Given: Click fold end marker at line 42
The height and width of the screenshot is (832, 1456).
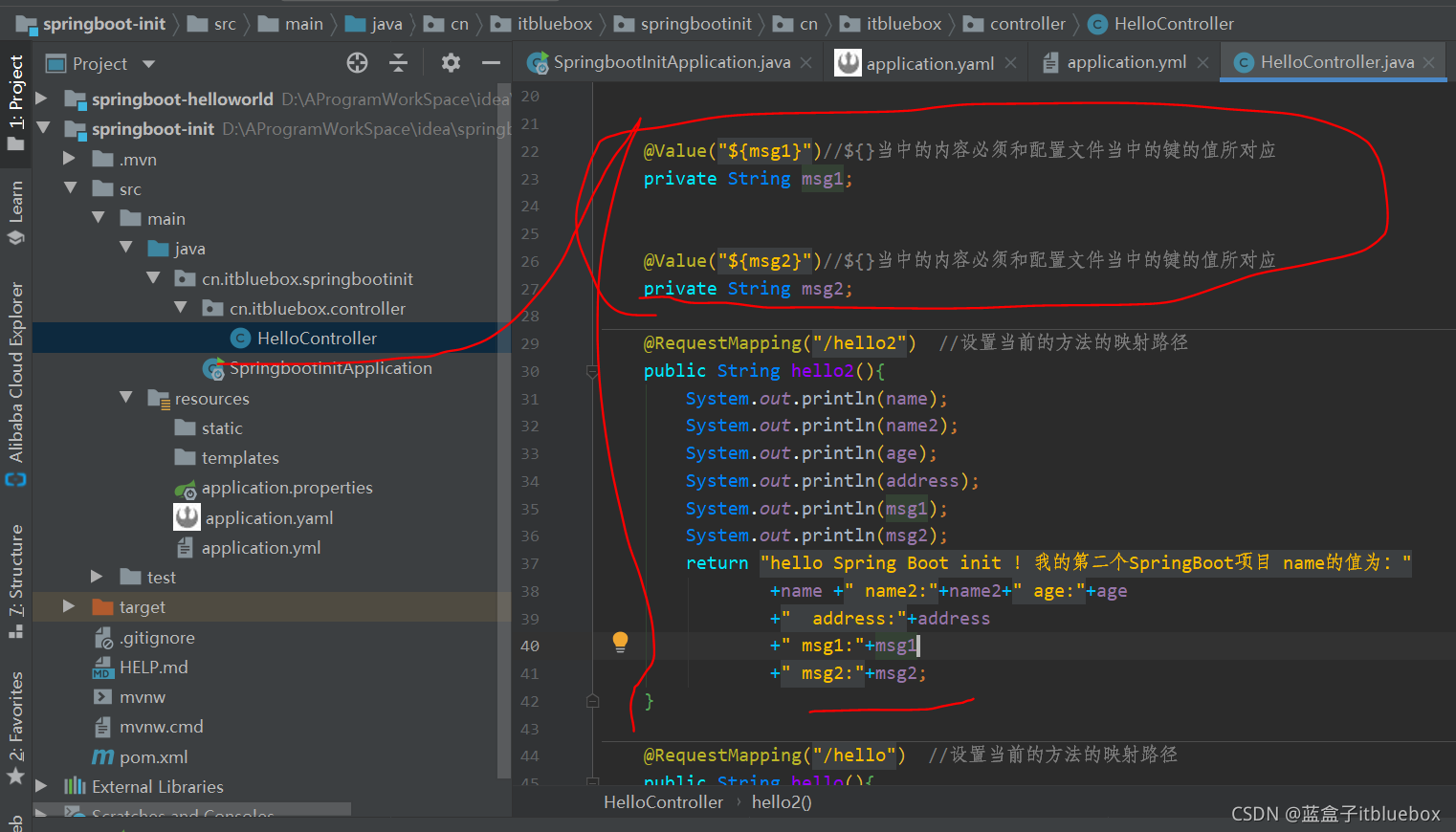Looking at the screenshot, I should click(x=592, y=701).
